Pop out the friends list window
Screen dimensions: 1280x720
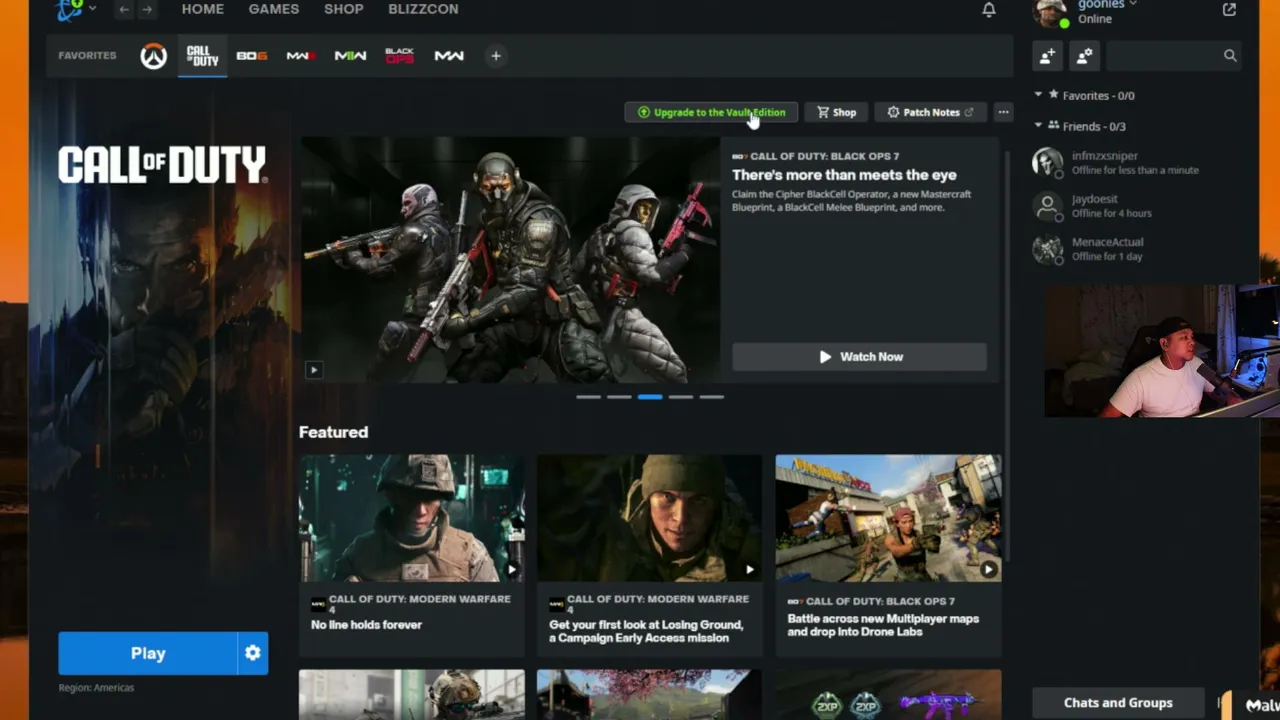[1229, 10]
